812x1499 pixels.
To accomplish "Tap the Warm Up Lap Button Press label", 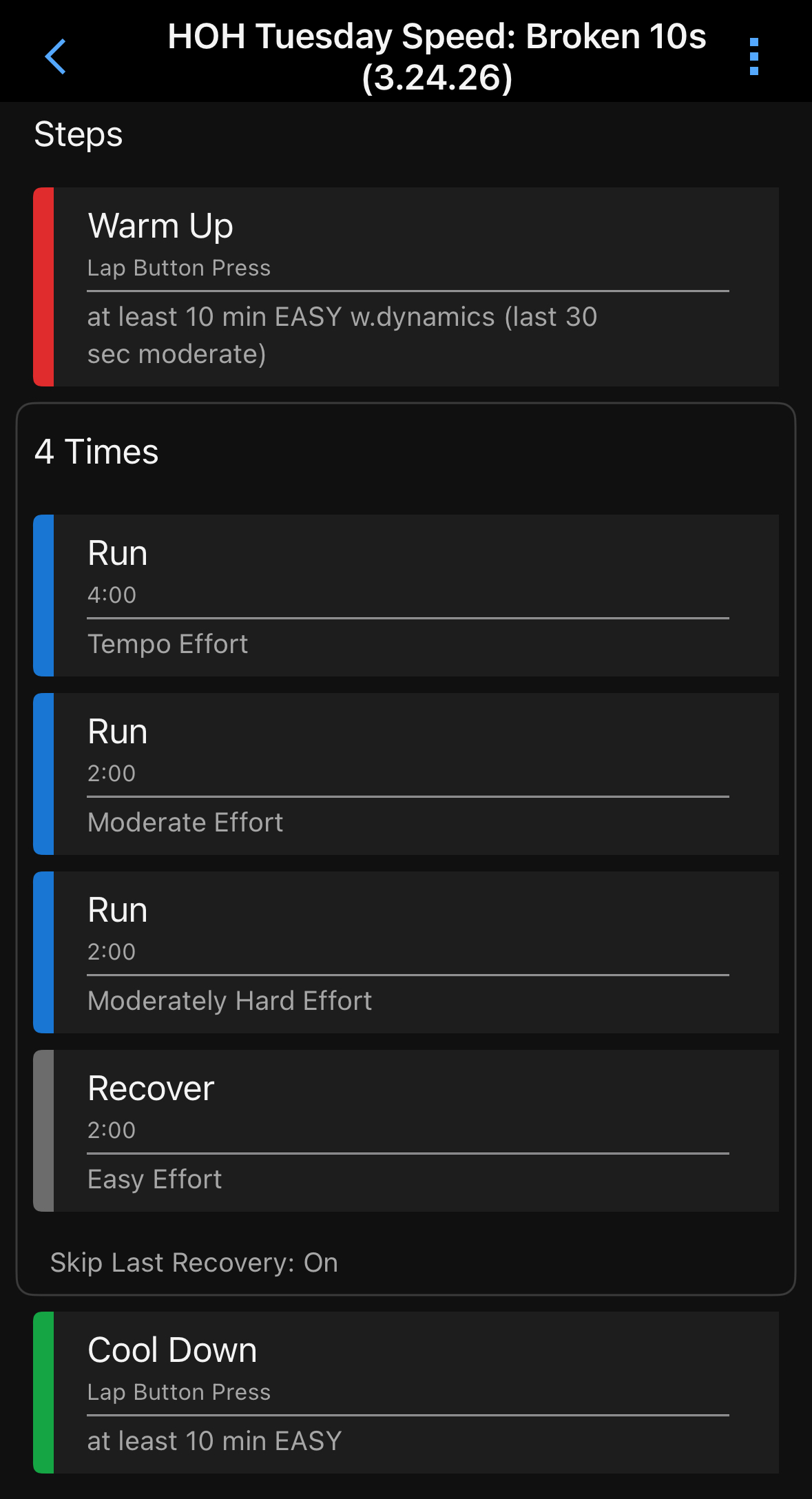I will [179, 268].
